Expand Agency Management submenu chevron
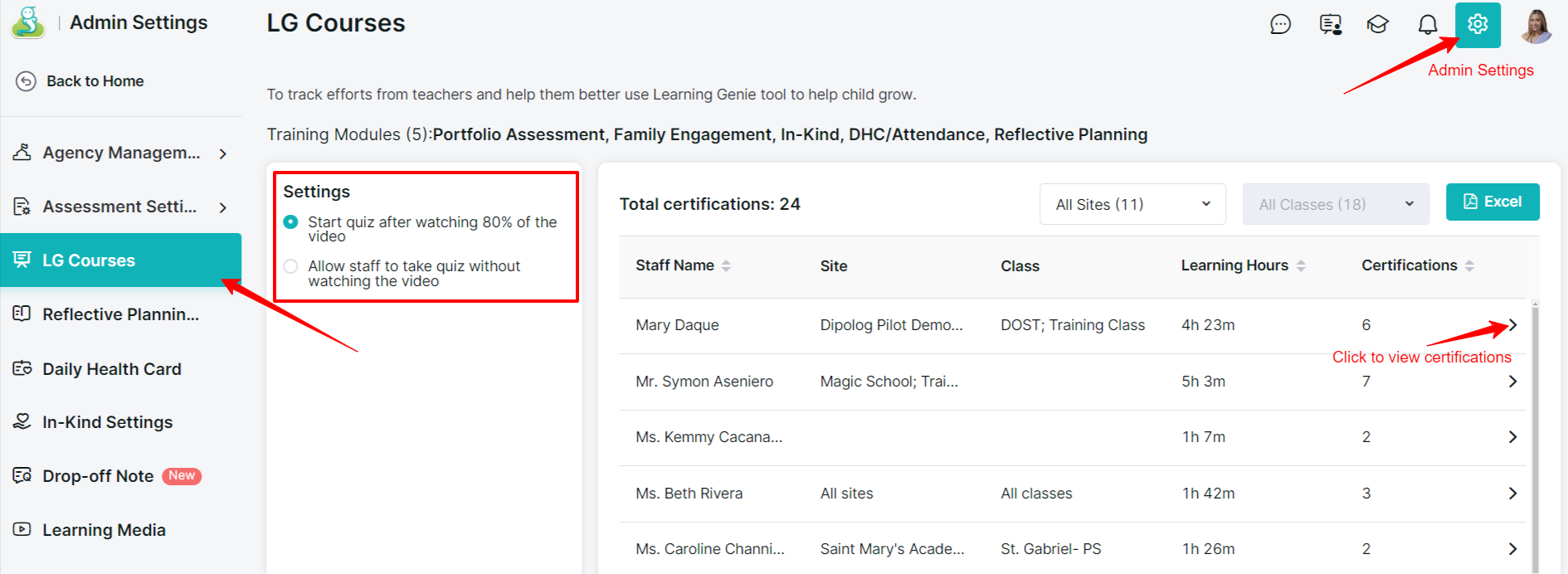1568x574 pixels. click(222, 153)
